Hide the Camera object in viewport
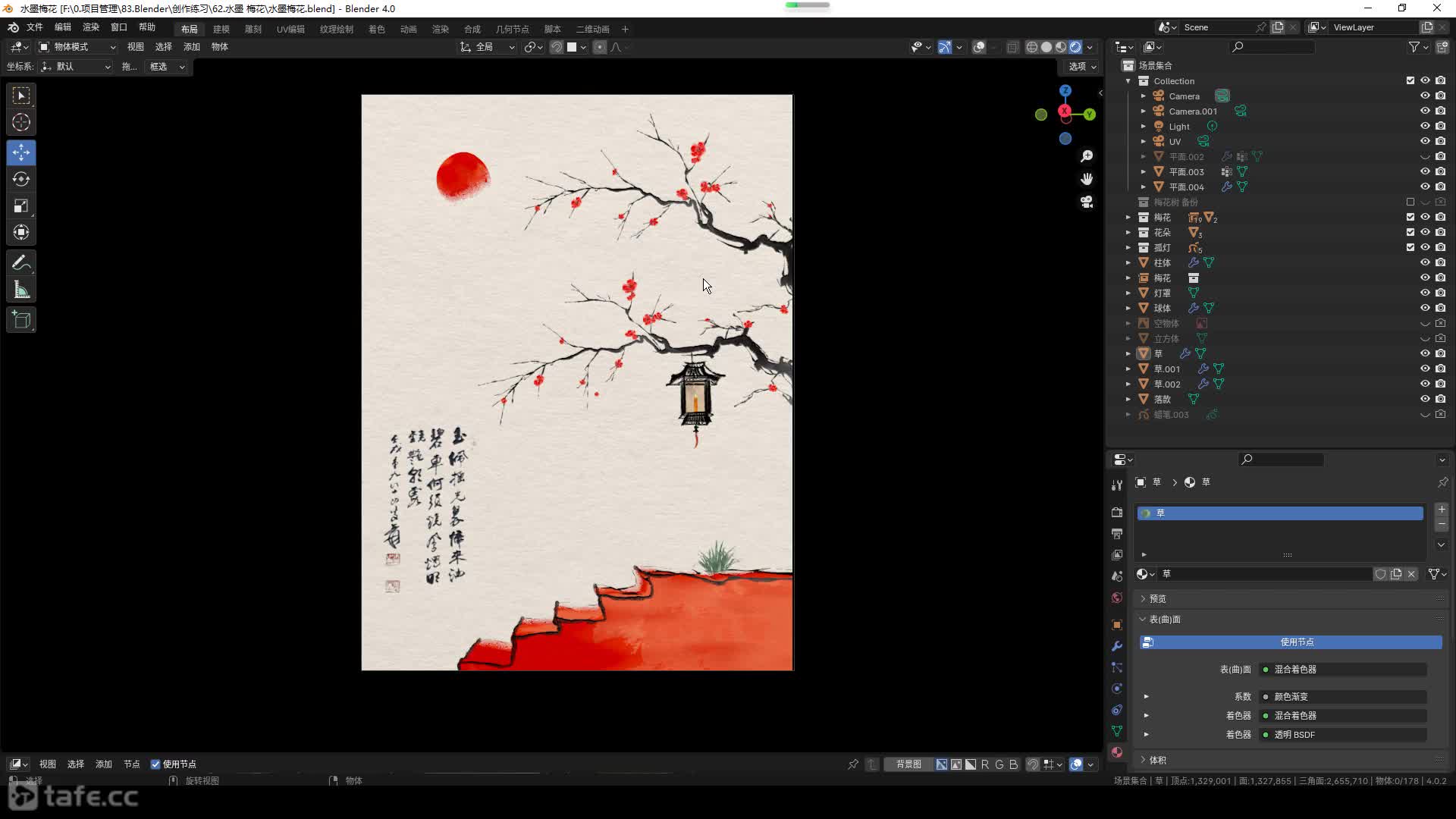The image size is (1456, 819). tap(1425, 96)
